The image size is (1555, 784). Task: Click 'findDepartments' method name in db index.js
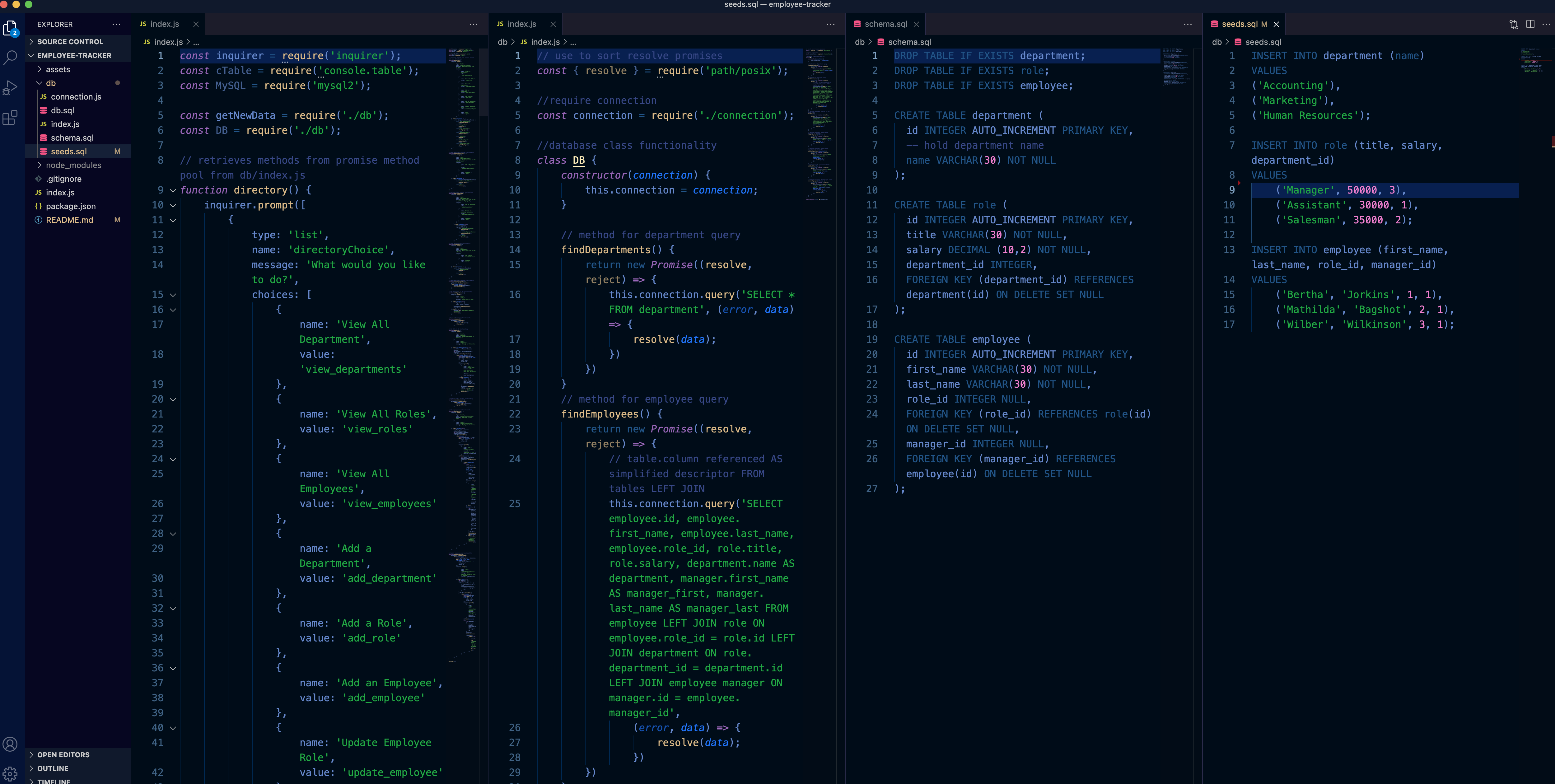[605, 250]
